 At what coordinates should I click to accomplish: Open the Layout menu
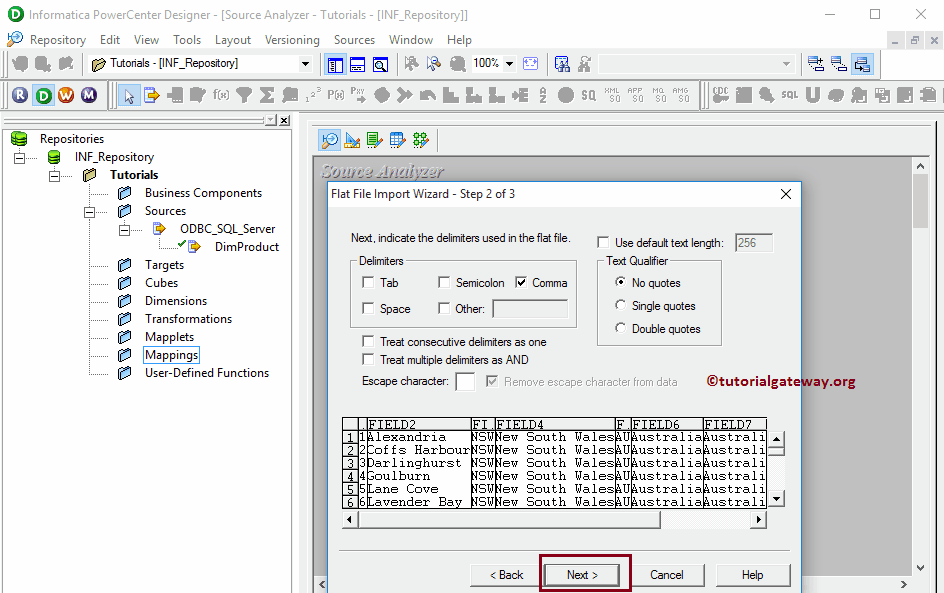pos(232,40)
